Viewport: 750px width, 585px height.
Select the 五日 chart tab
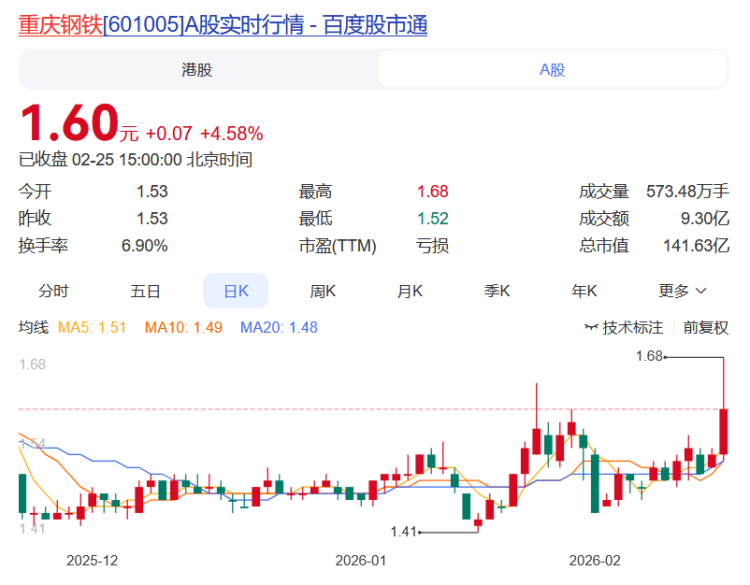coord(145,291)
